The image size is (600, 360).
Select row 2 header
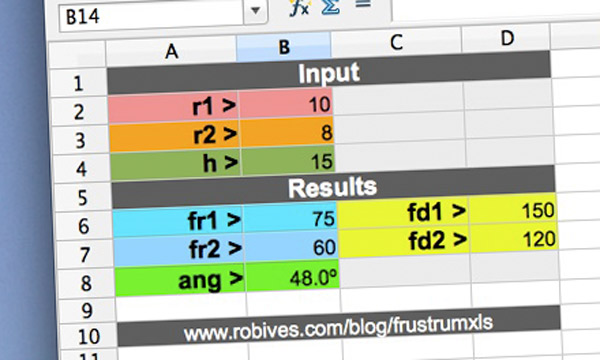pos(80,111)
